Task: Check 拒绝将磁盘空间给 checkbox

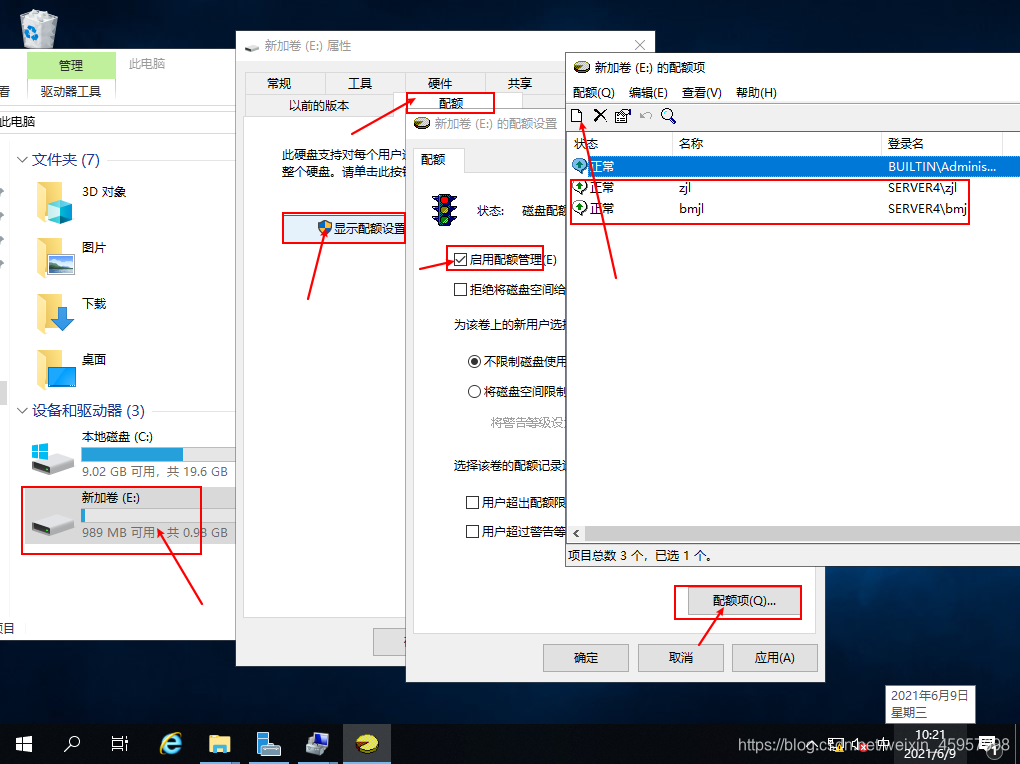Action: [461, 290]
